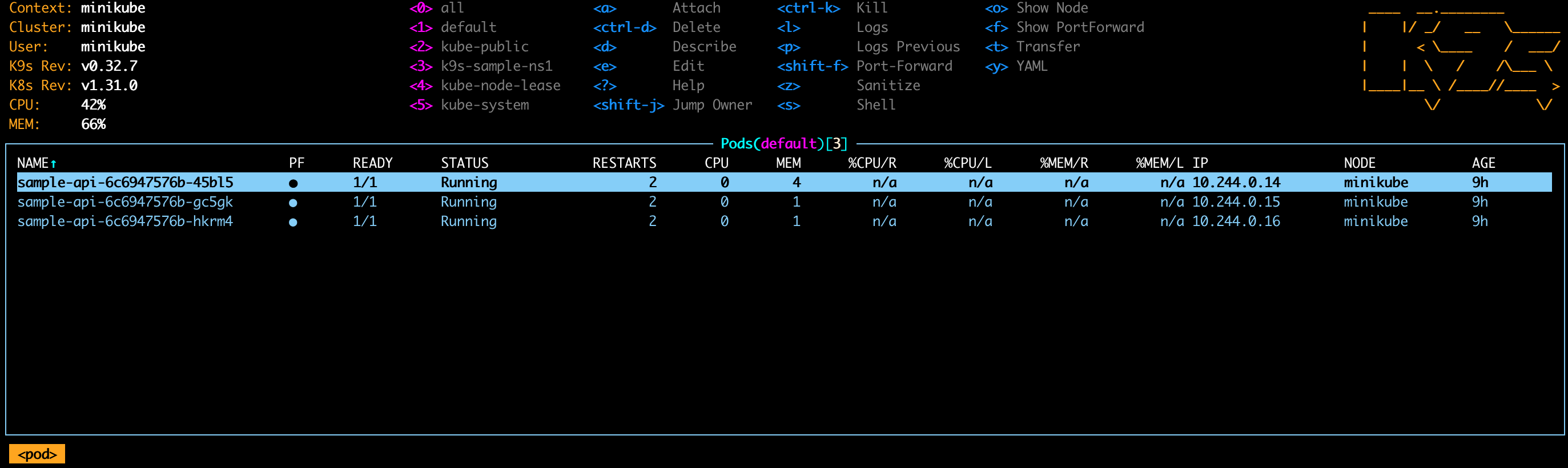Click the CPU usage value 42%

(94, 105)
